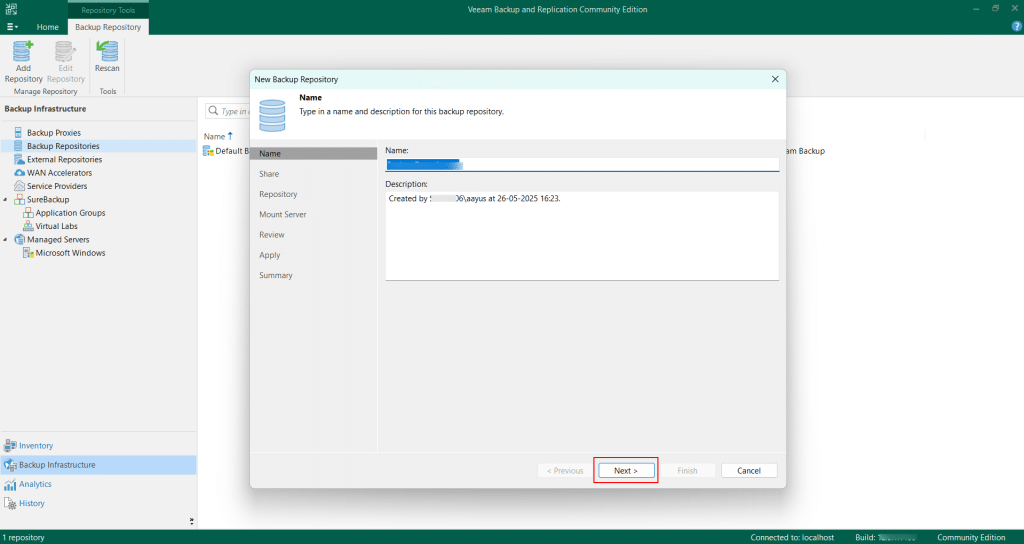Click the Virtual Labs icon
Image resolution: width=1024 pixels, height=544 pixels.
(28, 226)
